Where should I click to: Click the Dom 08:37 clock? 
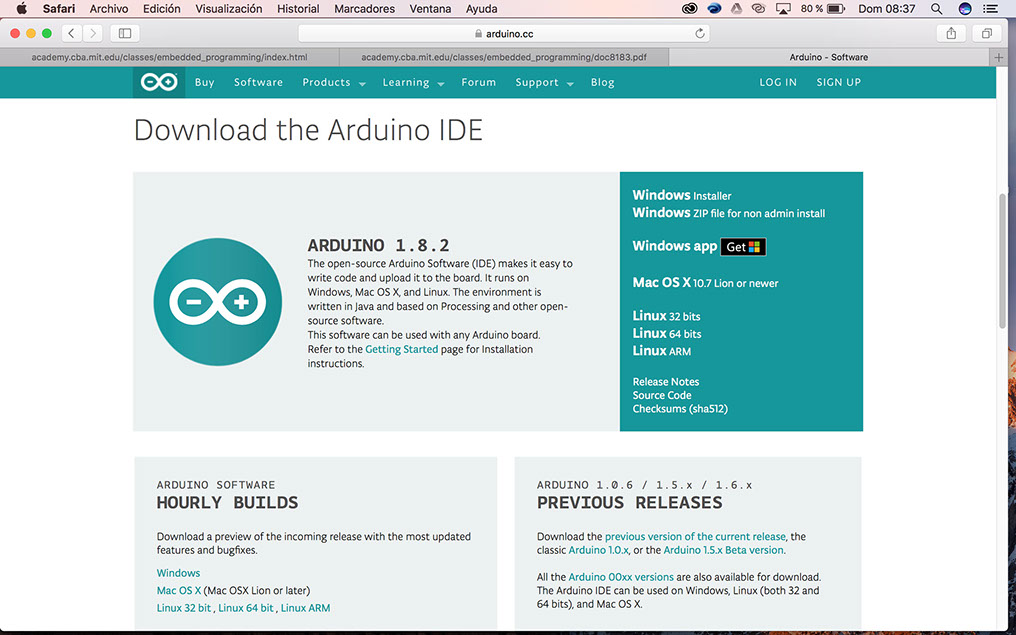(x=886, y=8)
